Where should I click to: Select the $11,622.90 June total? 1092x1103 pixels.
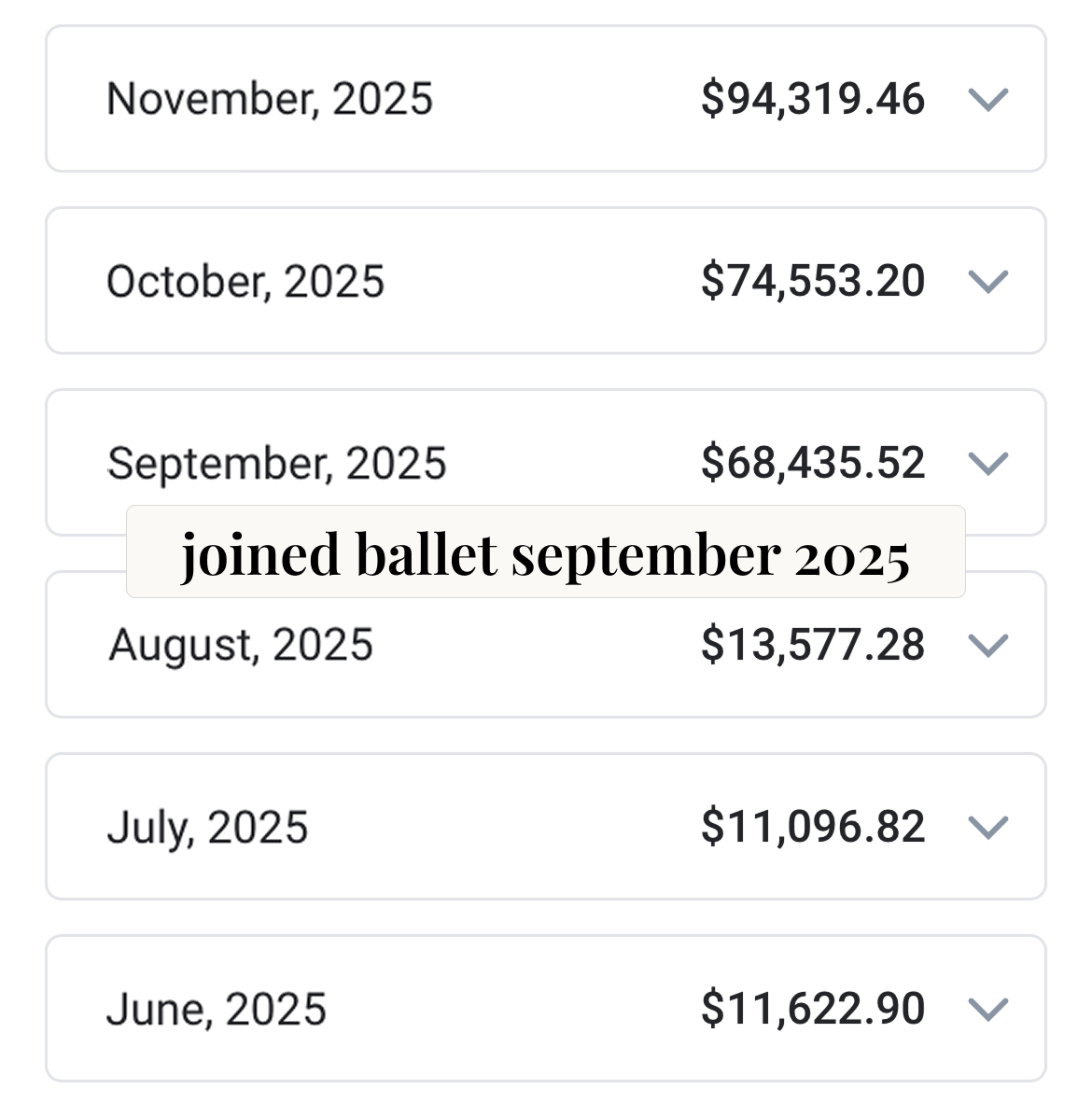(x=813, y=1009)
